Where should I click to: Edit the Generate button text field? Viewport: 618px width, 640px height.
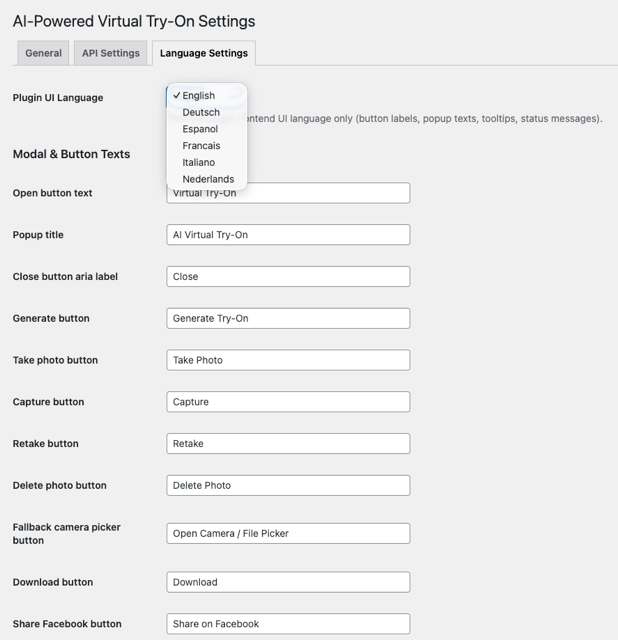tap(288, 318)
